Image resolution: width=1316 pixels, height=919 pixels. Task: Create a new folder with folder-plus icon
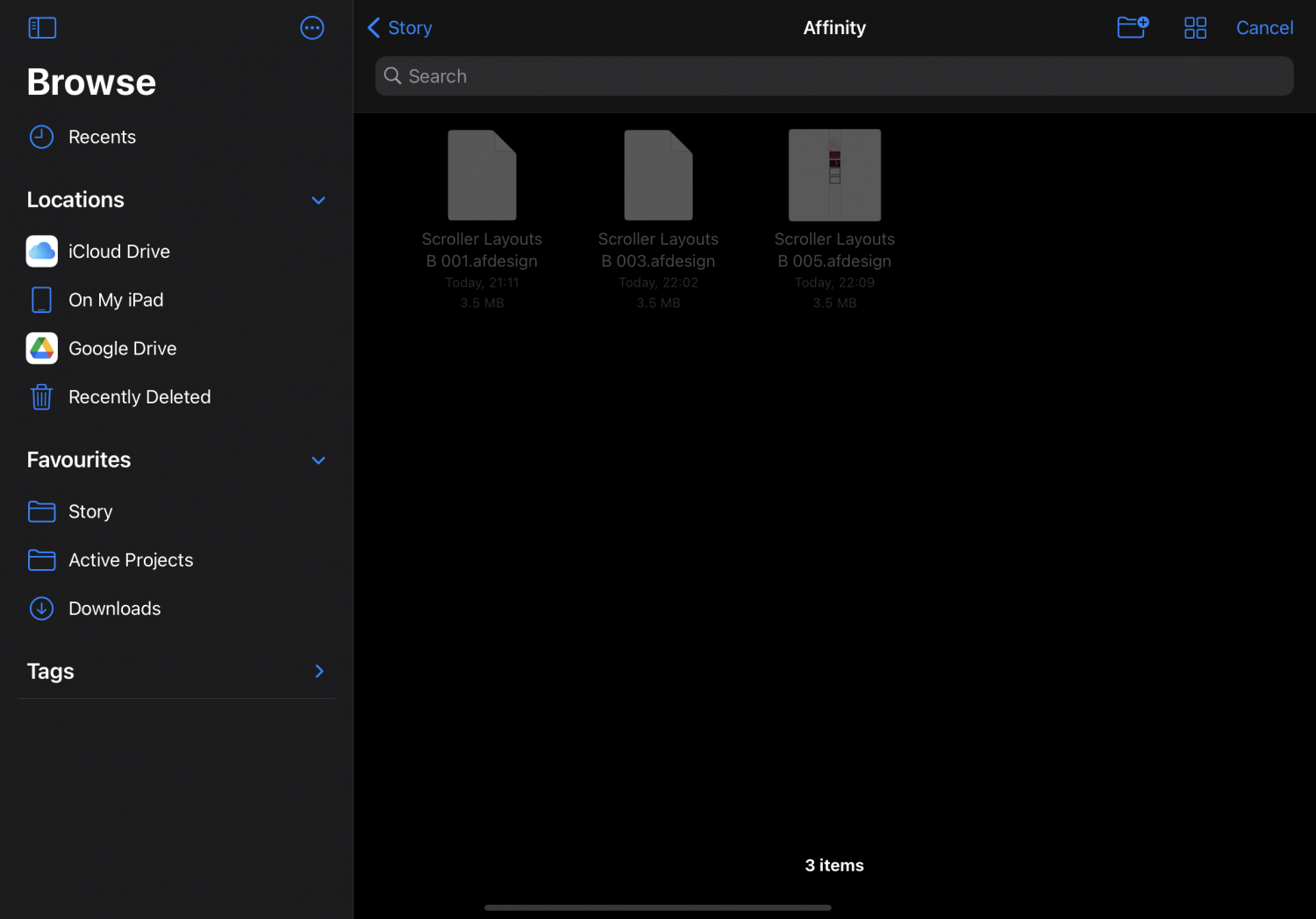pyautogui.click(x=1132, y=28)
